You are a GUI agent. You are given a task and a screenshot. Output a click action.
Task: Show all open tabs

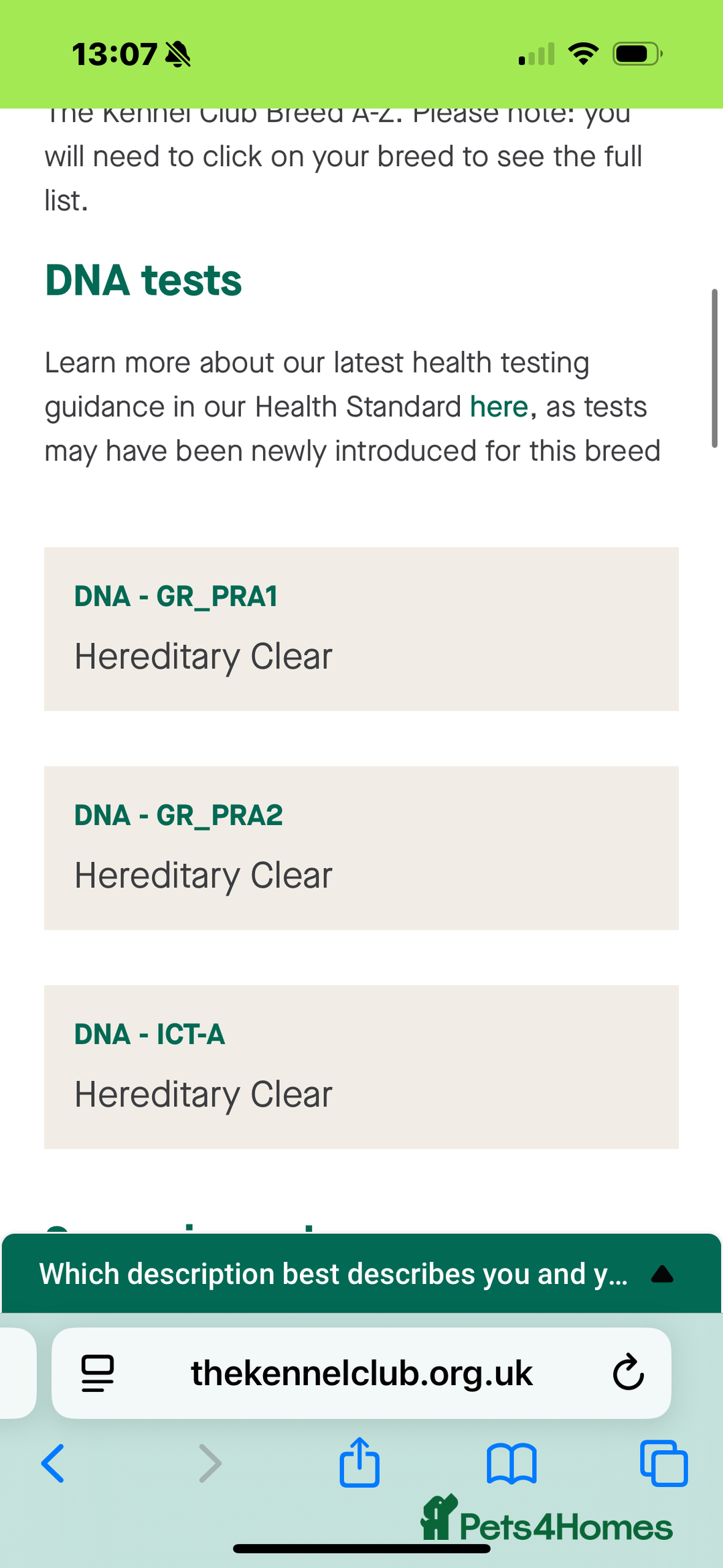point(663,1463)
